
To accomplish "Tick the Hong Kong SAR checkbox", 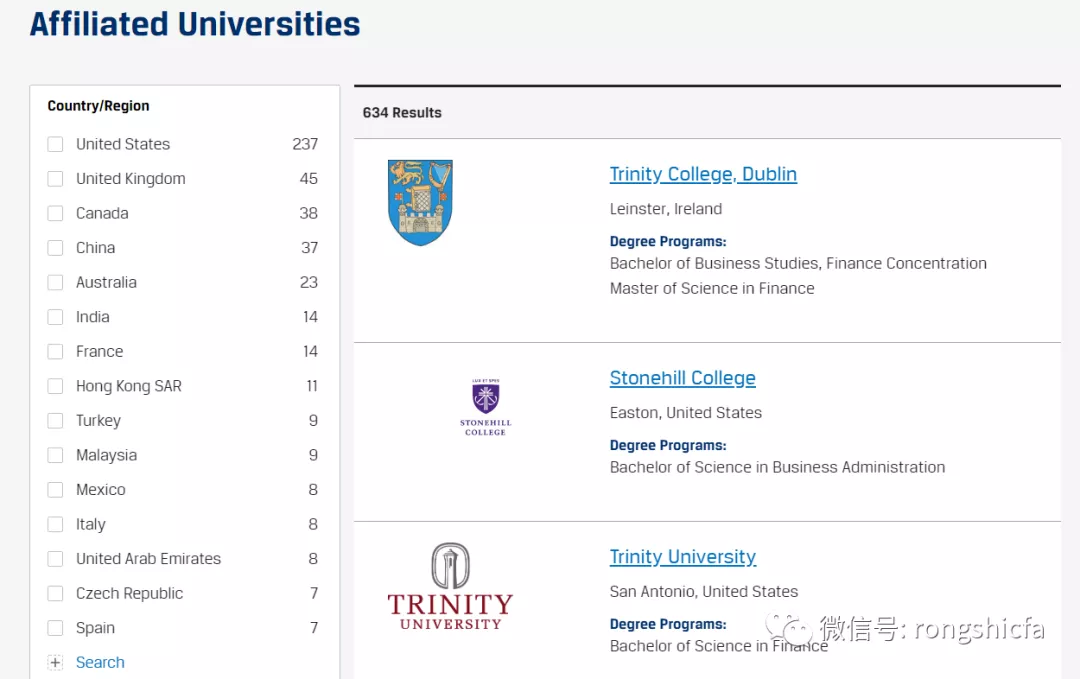I will pyautogui.click(x=55, y=386).
